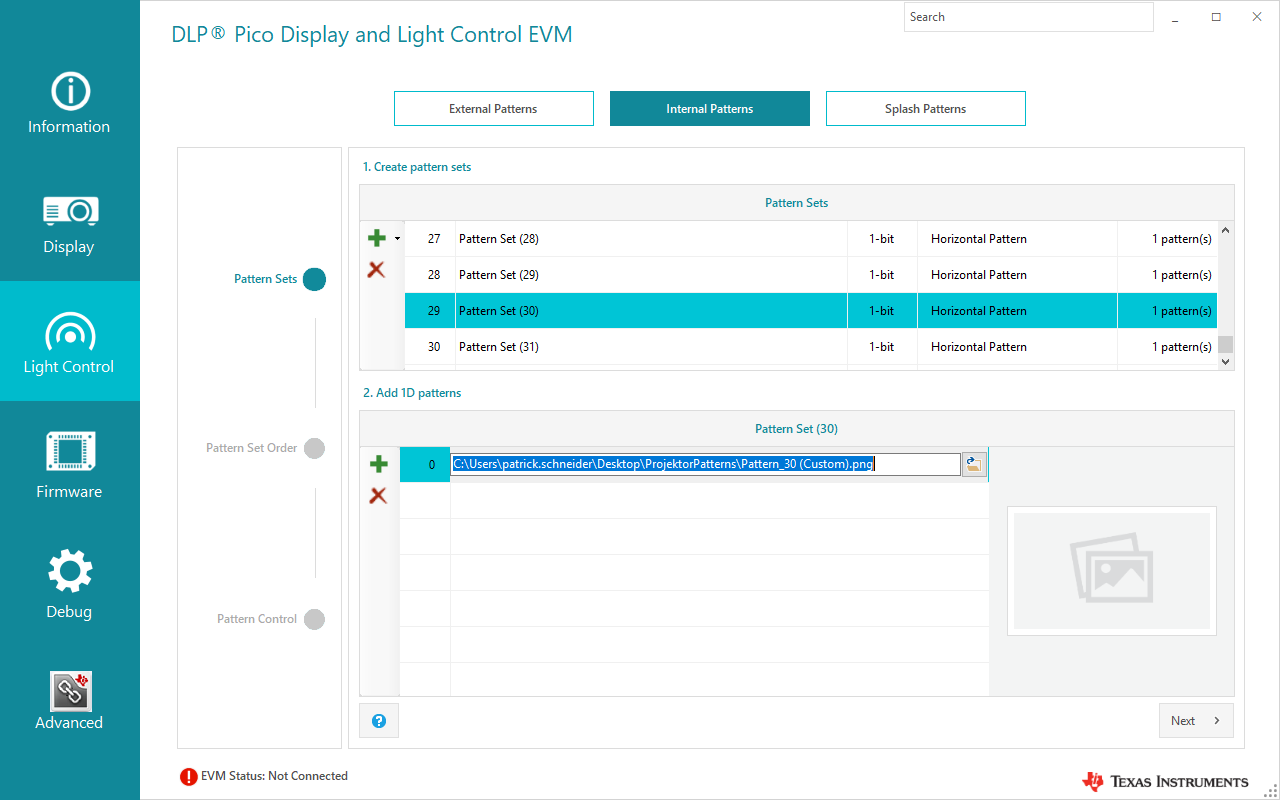Image resolution: width=1280 pixels, height=800 pixels.
Task: Open the Display projector icon
Action: [70, 211]
